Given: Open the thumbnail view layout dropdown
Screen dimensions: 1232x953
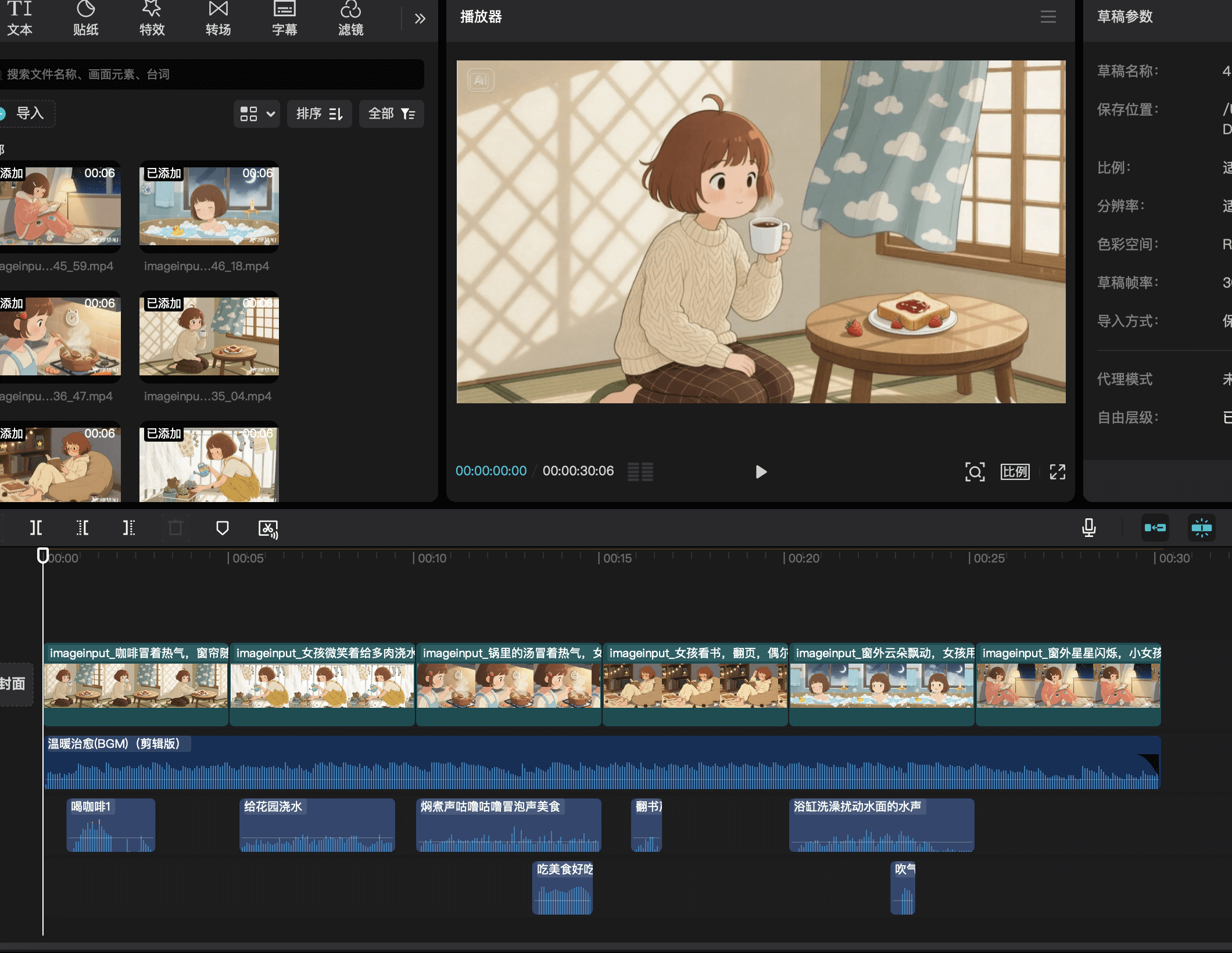Looking at the screenshot, I should [x=256, y=114].
